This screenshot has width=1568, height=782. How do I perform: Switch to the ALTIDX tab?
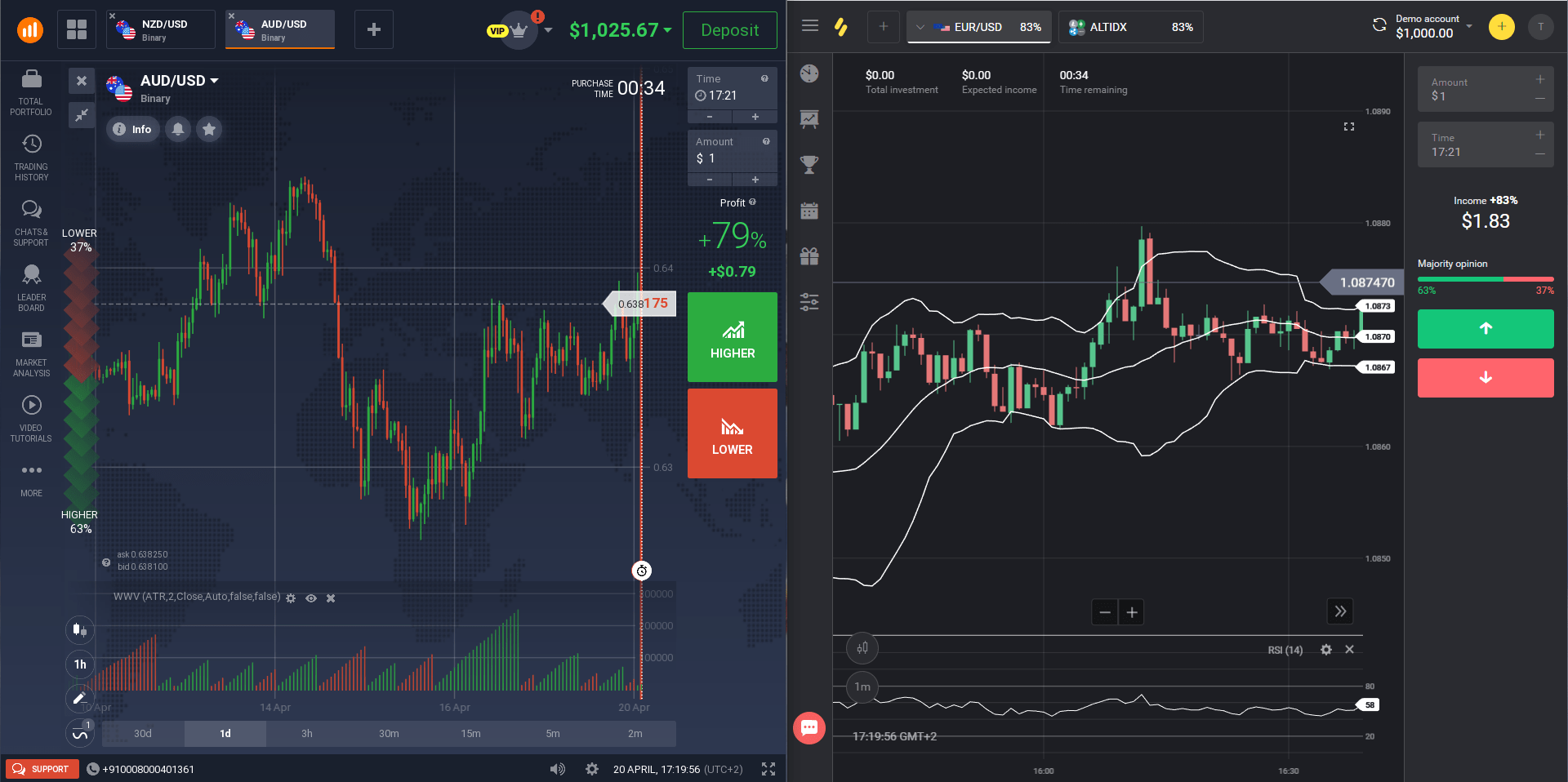pos(1130,27)
